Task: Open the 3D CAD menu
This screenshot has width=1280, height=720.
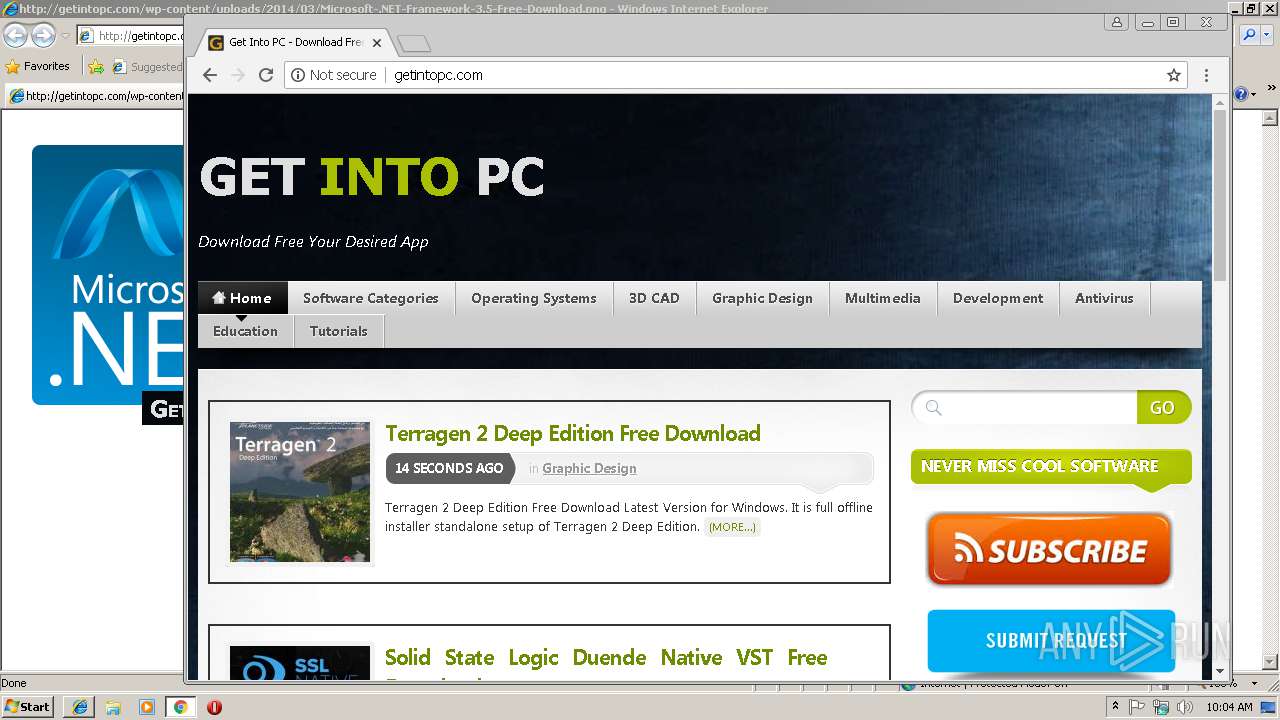Action: click(654, 298)
